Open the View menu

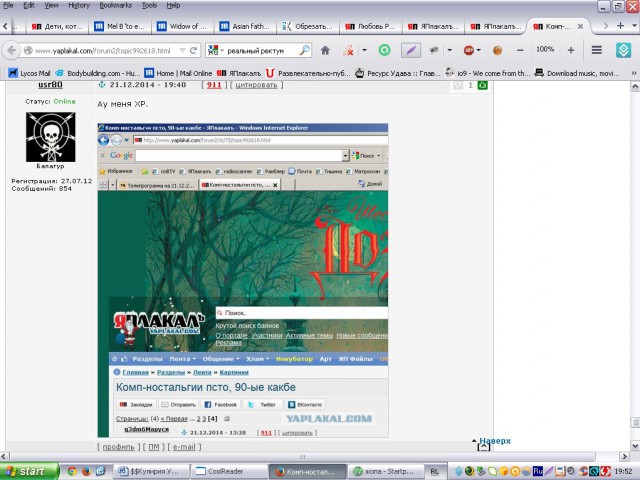[51, 5]
